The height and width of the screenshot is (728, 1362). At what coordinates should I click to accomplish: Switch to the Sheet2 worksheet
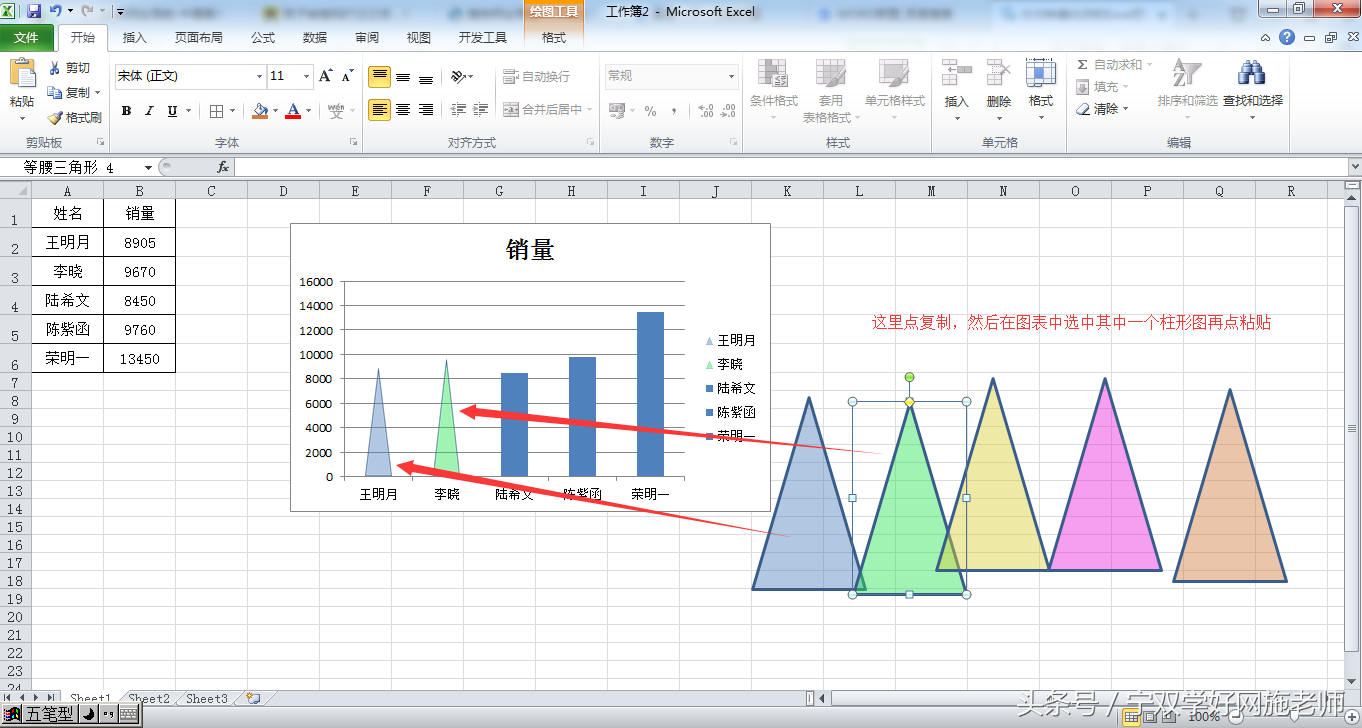point(149,699)
